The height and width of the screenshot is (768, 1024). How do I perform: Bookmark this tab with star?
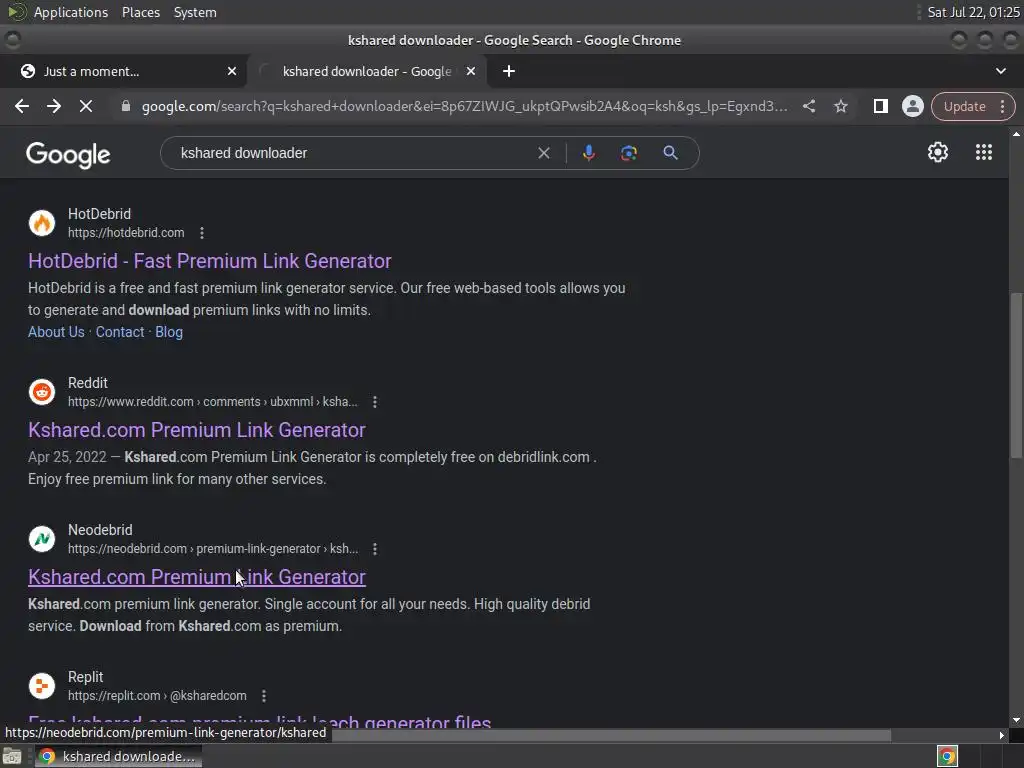pos(840,106)
